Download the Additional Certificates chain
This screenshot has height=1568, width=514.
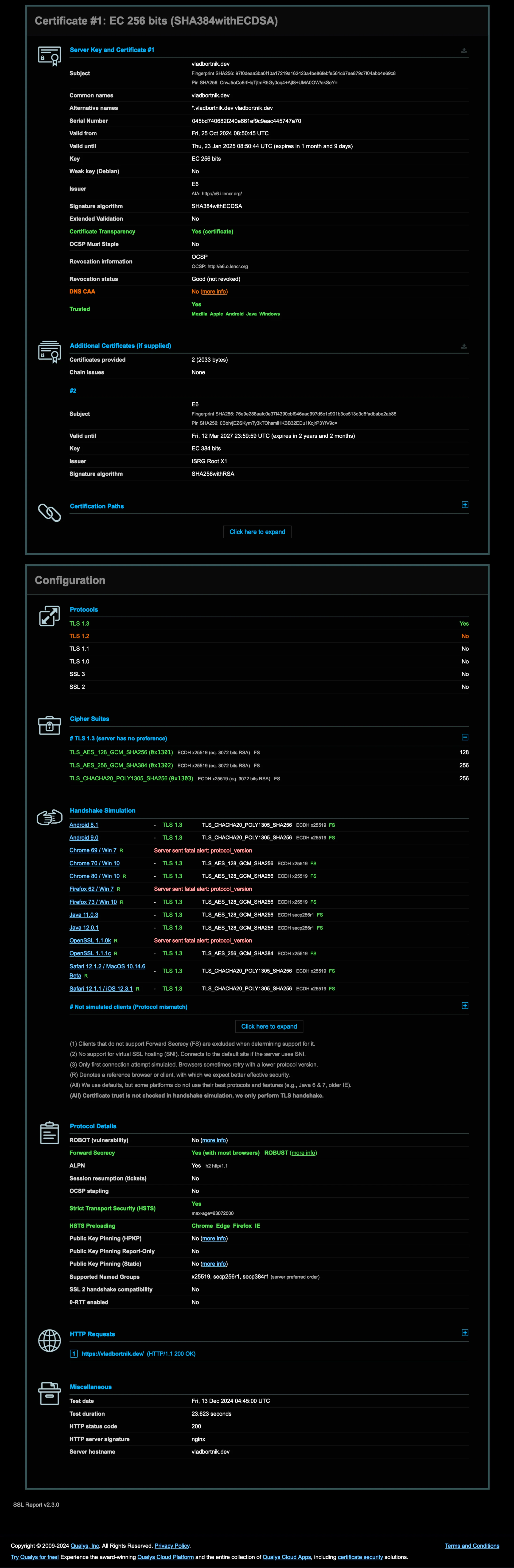pyautogui.click(x=464, y=346)
